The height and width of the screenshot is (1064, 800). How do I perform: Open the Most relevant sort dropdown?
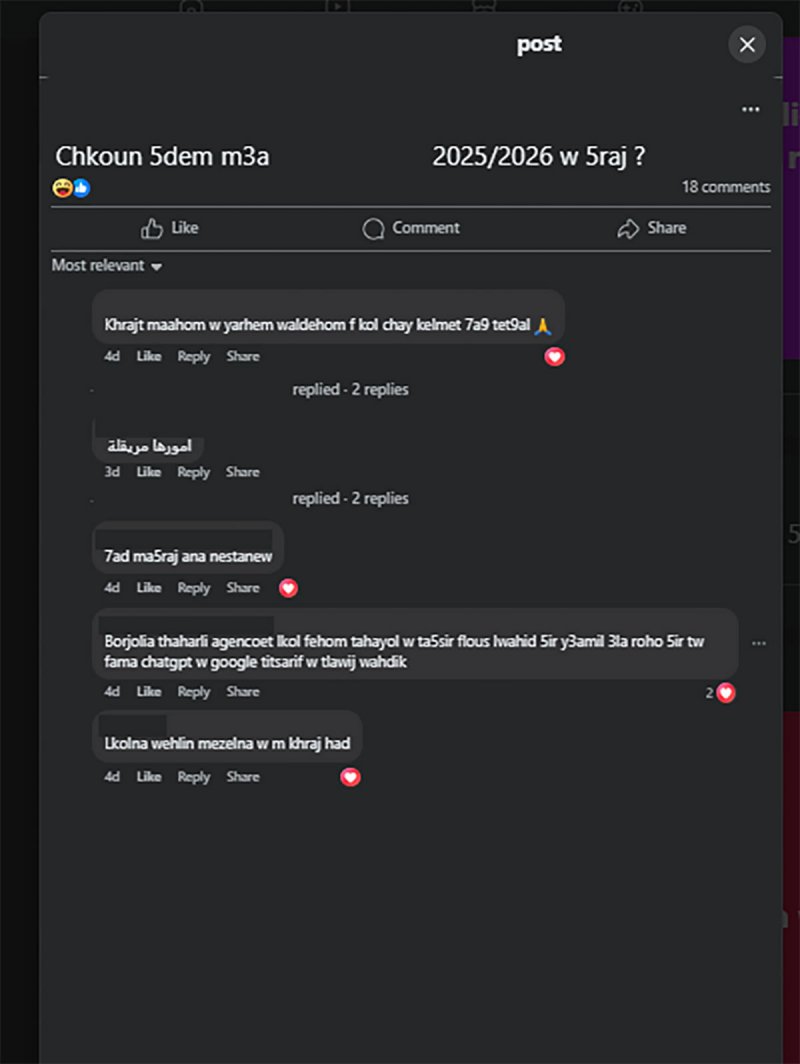point(107,266)
